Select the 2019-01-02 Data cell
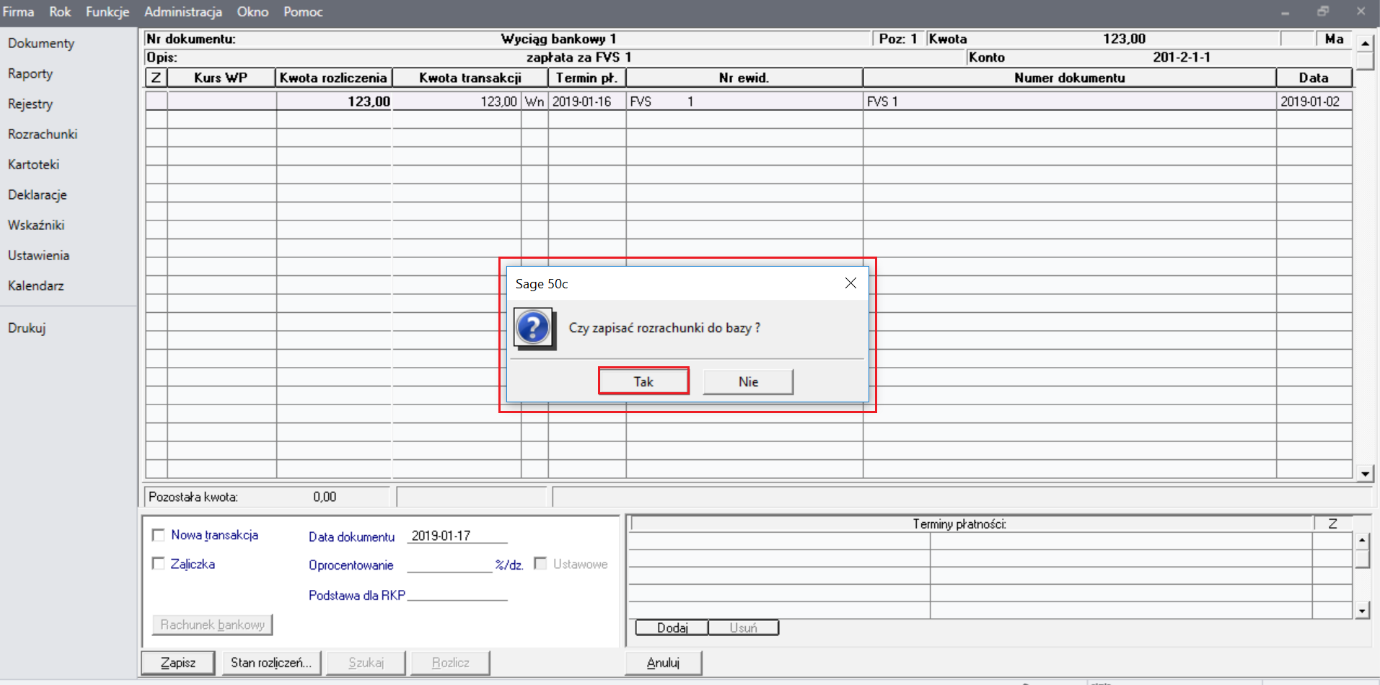 [x=1314, y=101]
